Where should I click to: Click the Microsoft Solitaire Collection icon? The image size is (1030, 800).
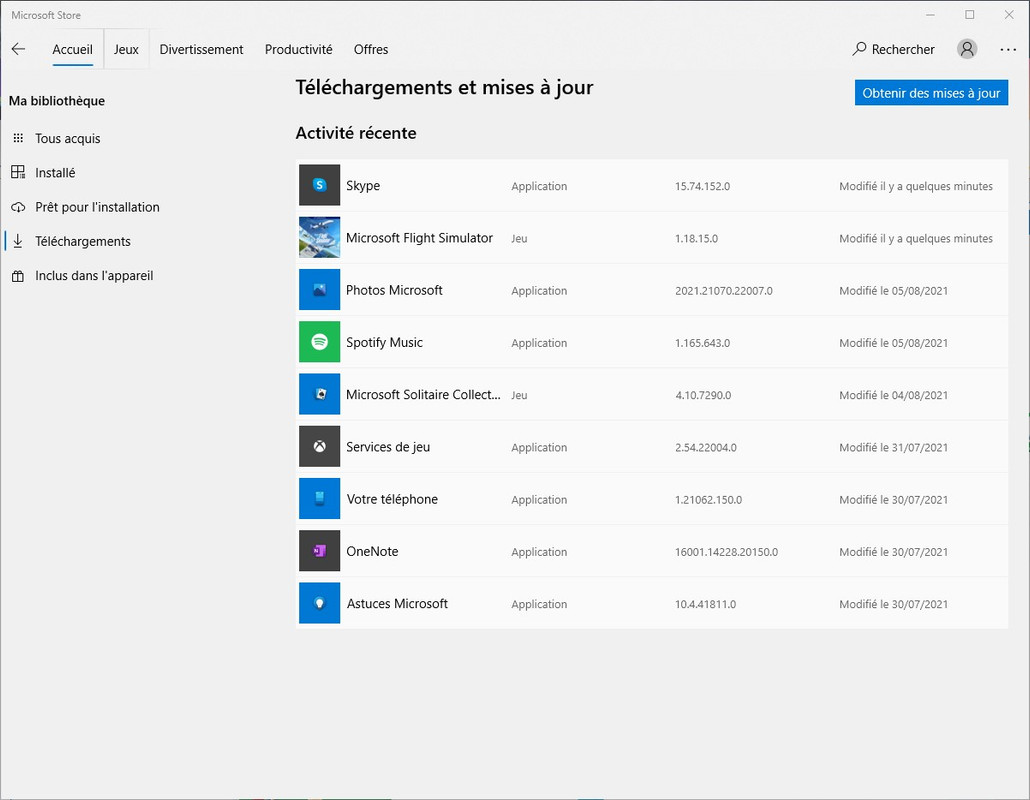(319, 394)
